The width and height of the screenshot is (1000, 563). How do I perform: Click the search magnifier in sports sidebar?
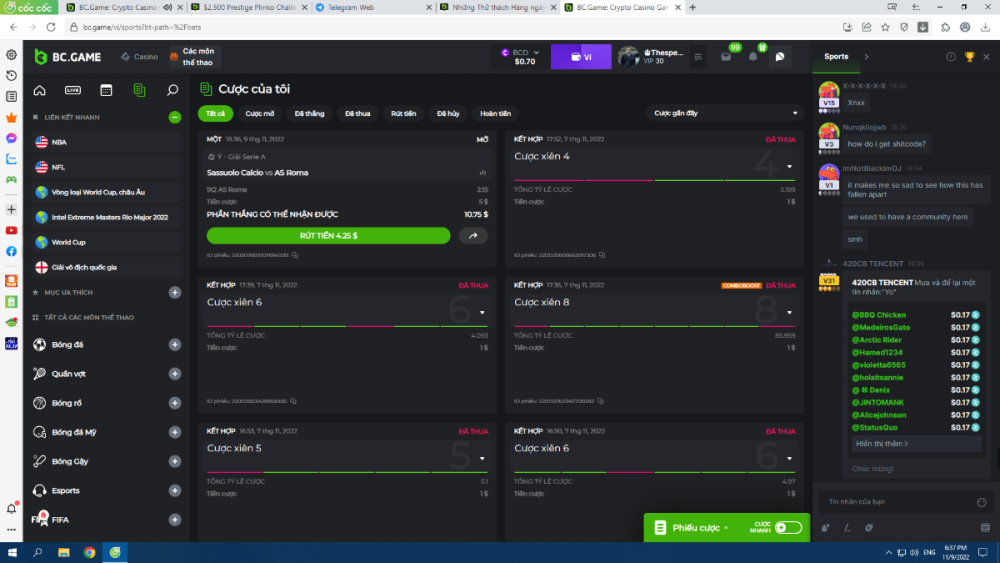[x=172, y=90]
